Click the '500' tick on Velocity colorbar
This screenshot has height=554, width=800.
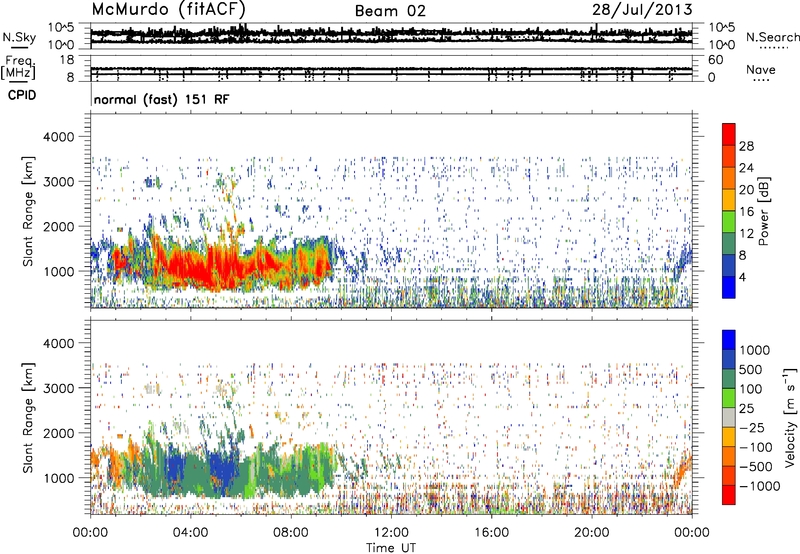tap(750, 369)
